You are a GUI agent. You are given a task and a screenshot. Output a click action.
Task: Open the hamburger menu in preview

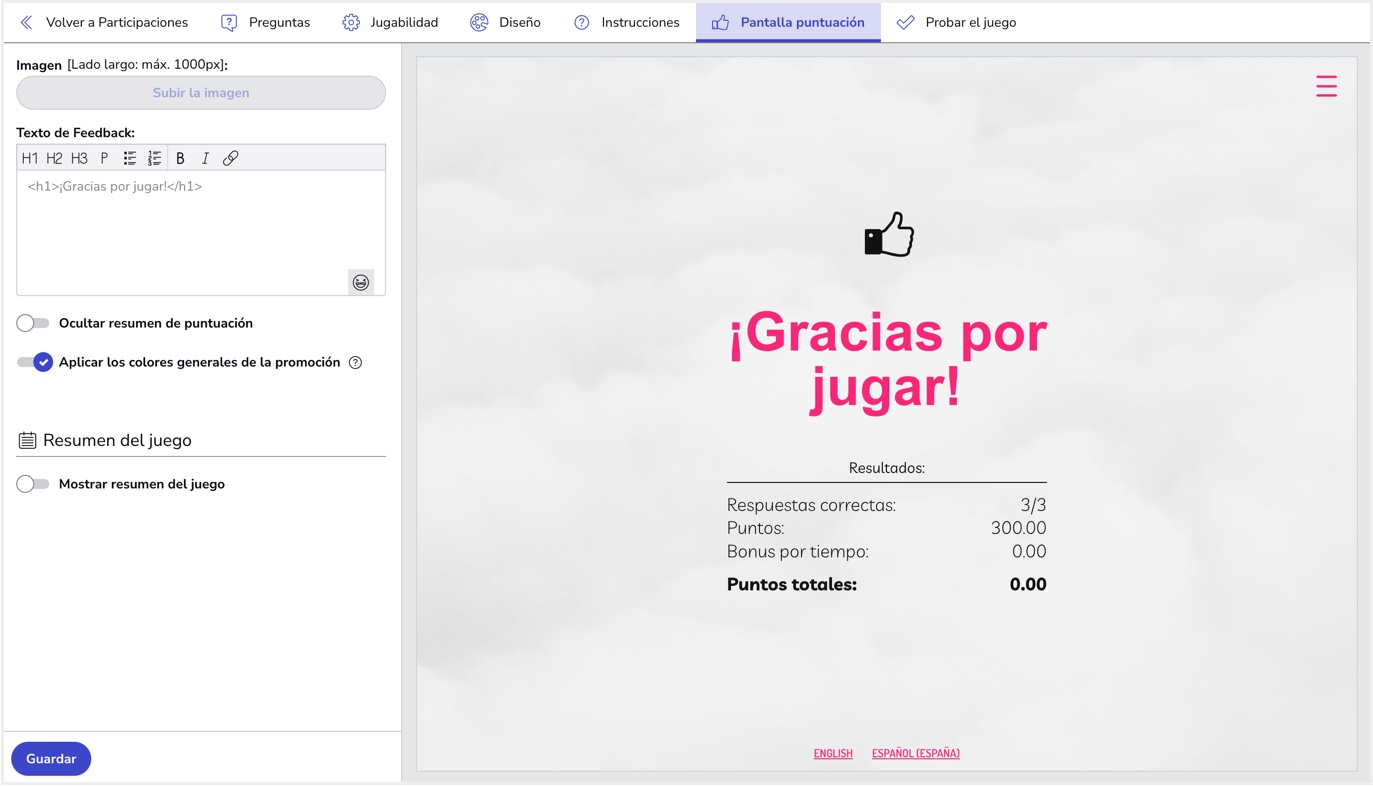pyautogui.click(x=1326, y=86)
